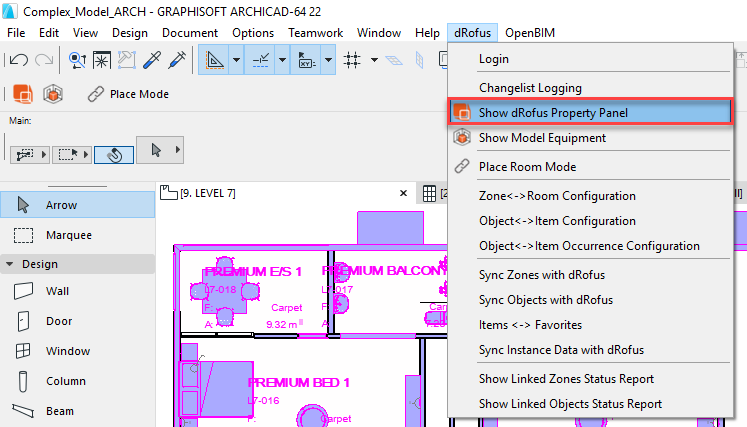Viewport: 747px width, 427px height.
Task: Open Object<->Item Occurrence Configuration
Action: (x=590, y=245)
